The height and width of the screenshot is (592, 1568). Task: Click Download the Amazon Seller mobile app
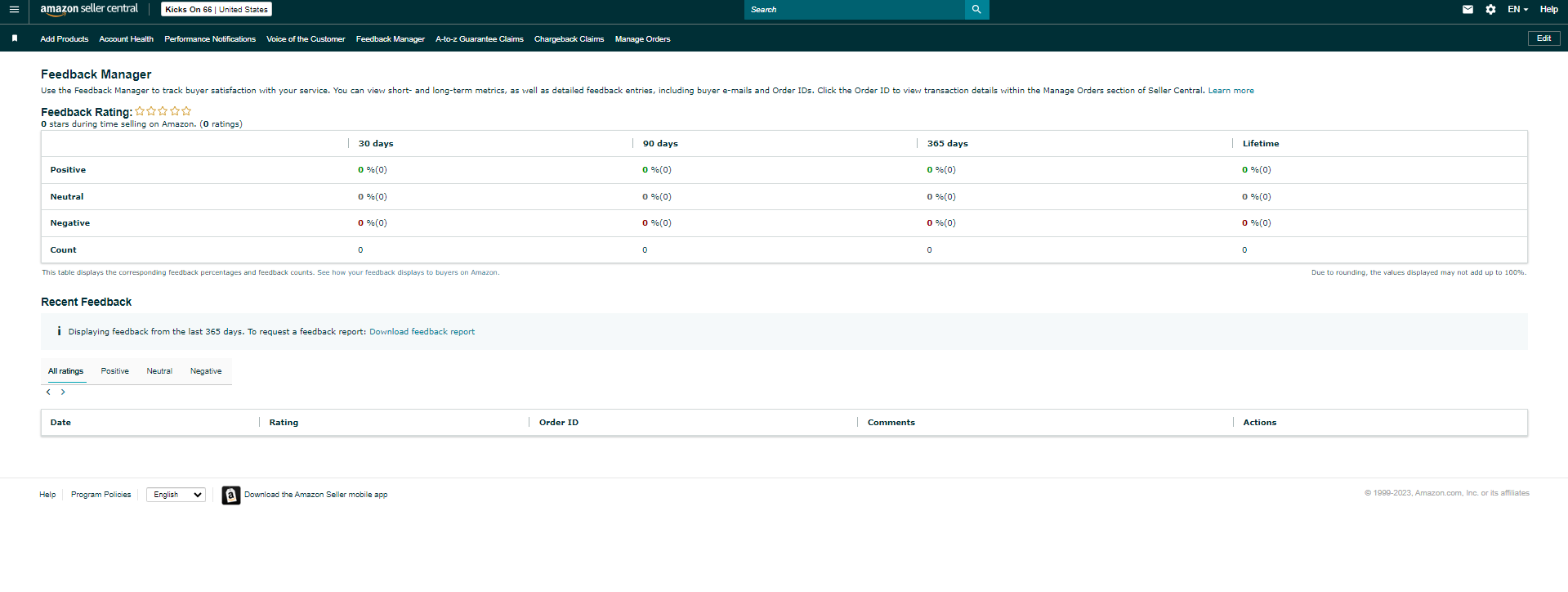pyautogui.click(x=315, y=495)
